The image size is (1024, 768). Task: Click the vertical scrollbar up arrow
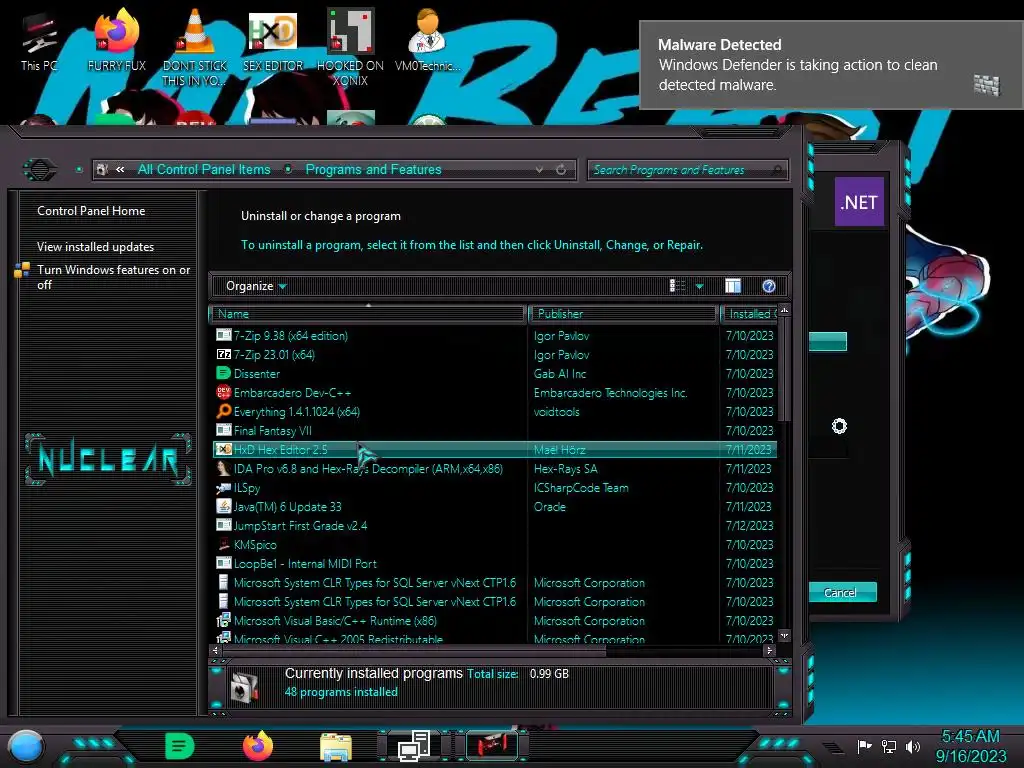(x=784, y=311)
